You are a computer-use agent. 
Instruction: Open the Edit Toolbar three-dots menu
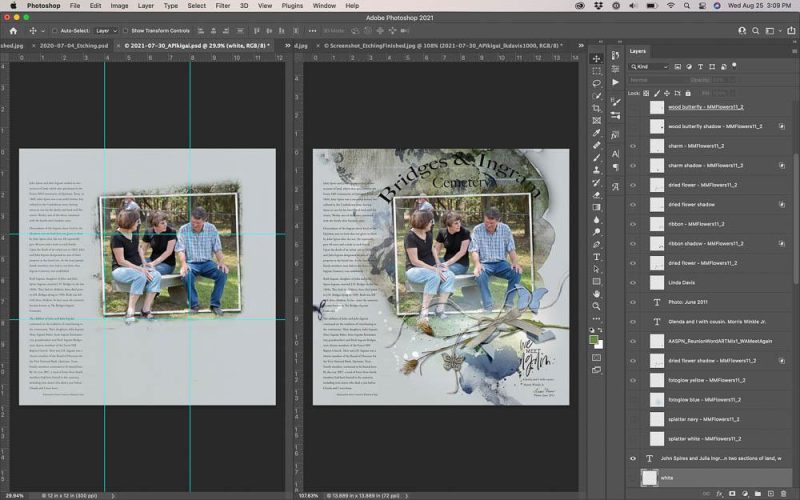pos(596,318)
